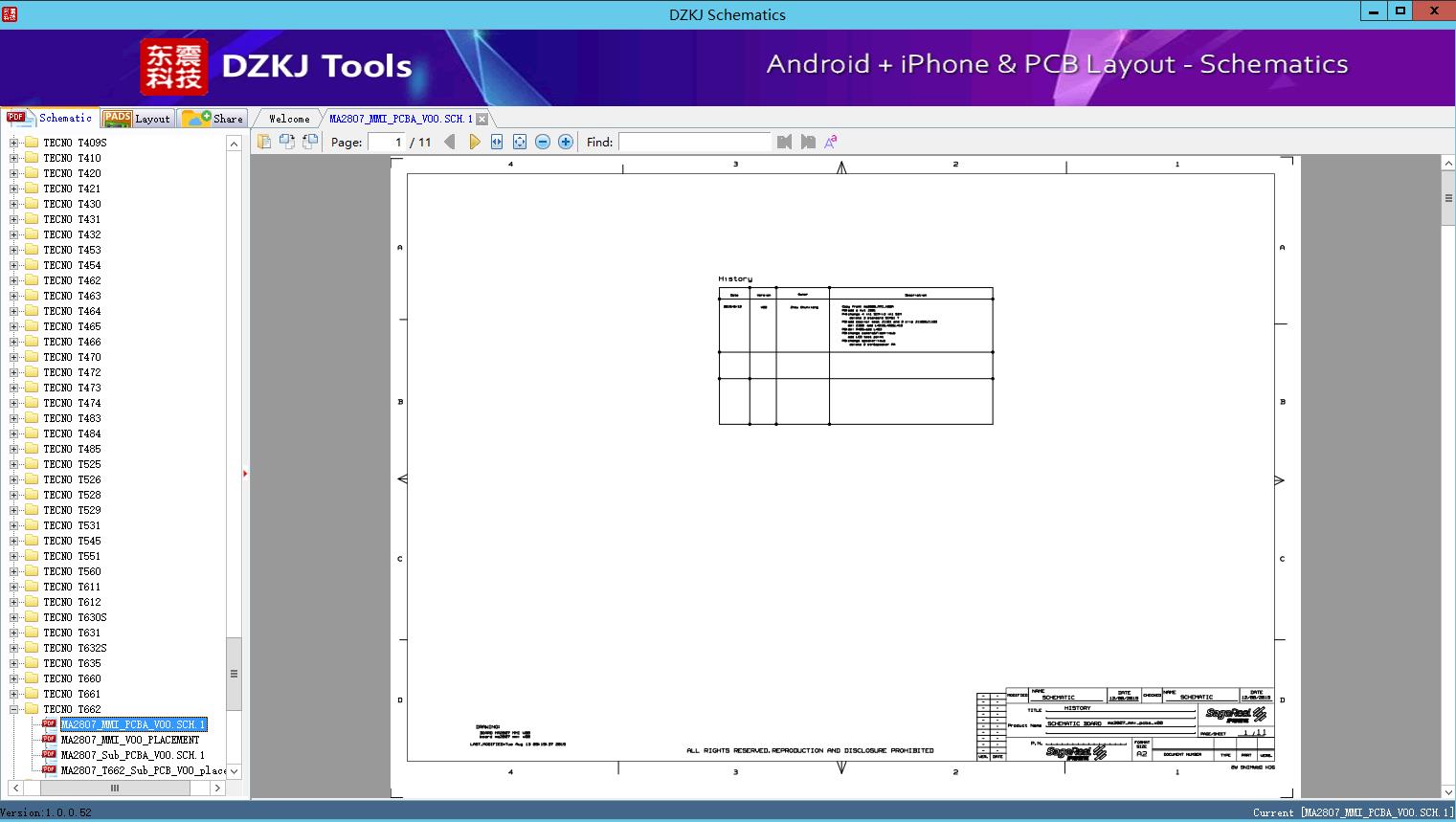The image size is (1456, 822).
Task: Collapse the TECNO T662 folder
Action: (x=13, y=709)
